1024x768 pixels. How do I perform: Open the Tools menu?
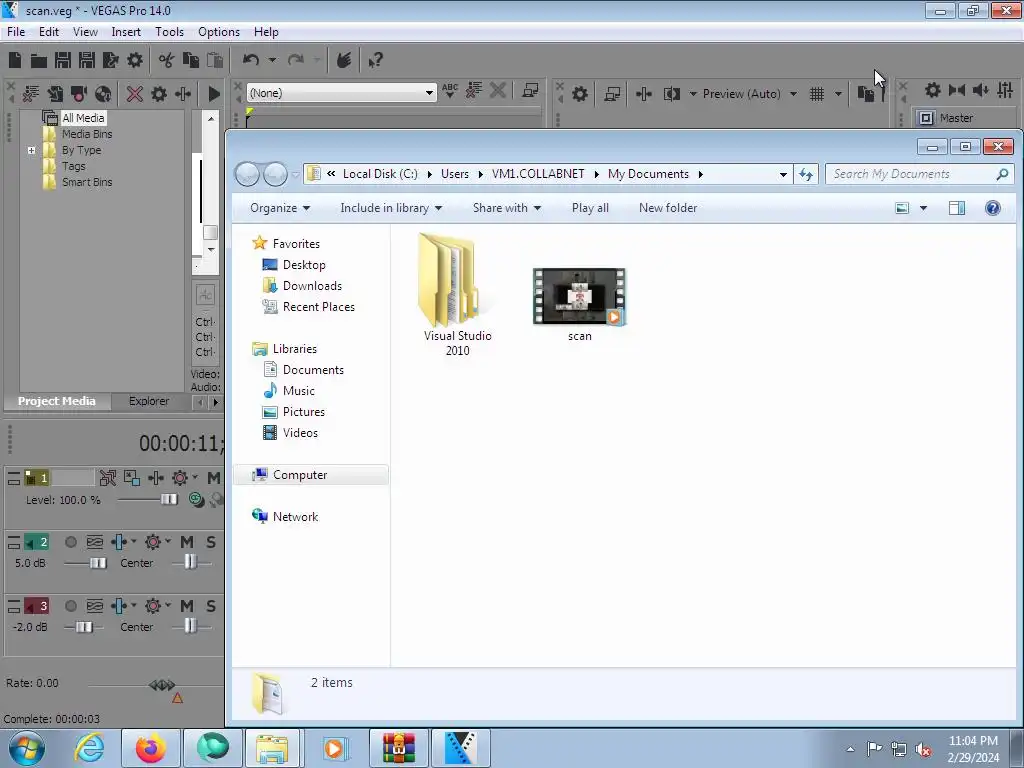(x=169, y=32)
